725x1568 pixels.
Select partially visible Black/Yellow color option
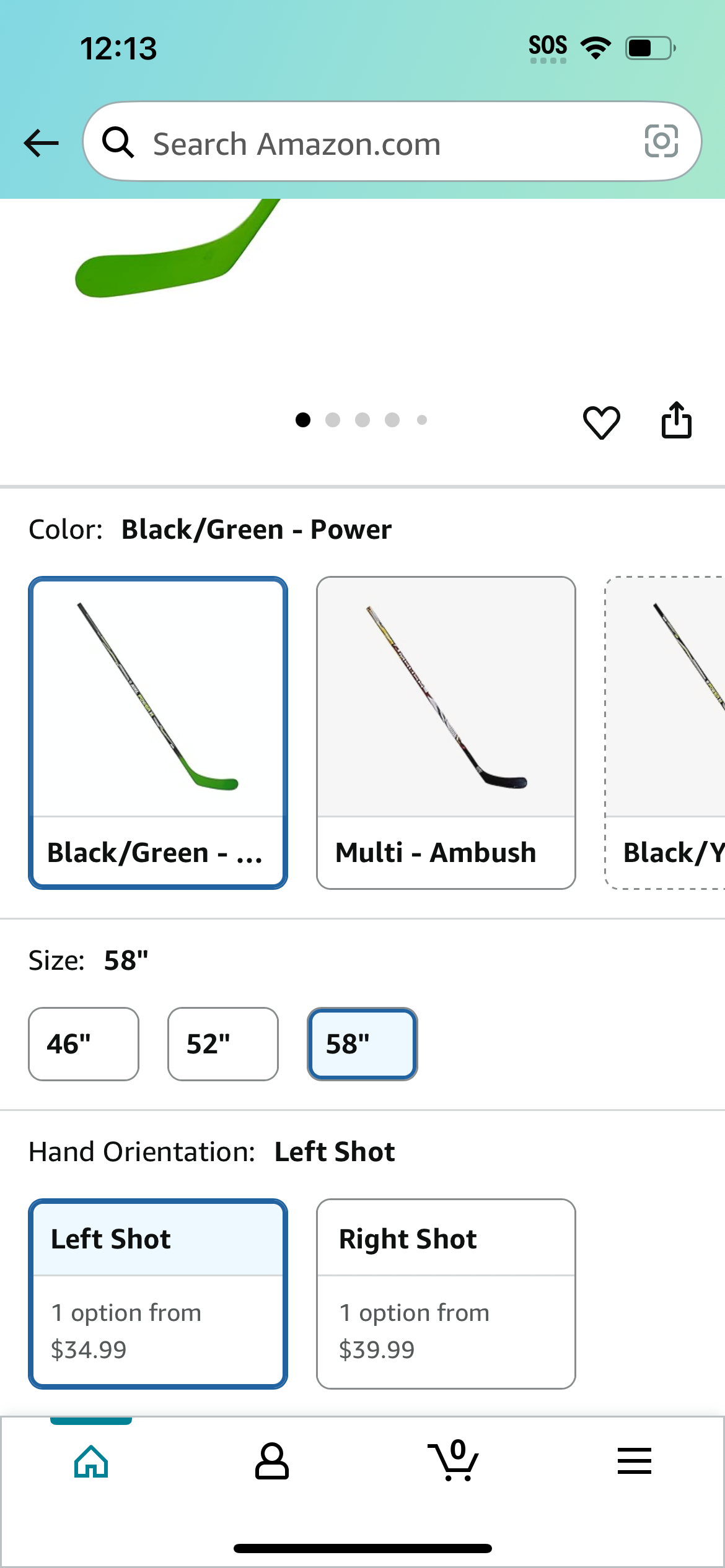(x=666, y=733)
